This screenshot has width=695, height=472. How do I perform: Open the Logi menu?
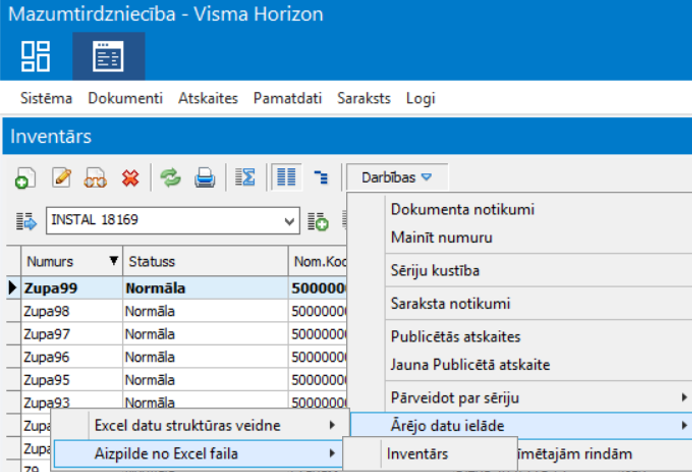[420, 98]
